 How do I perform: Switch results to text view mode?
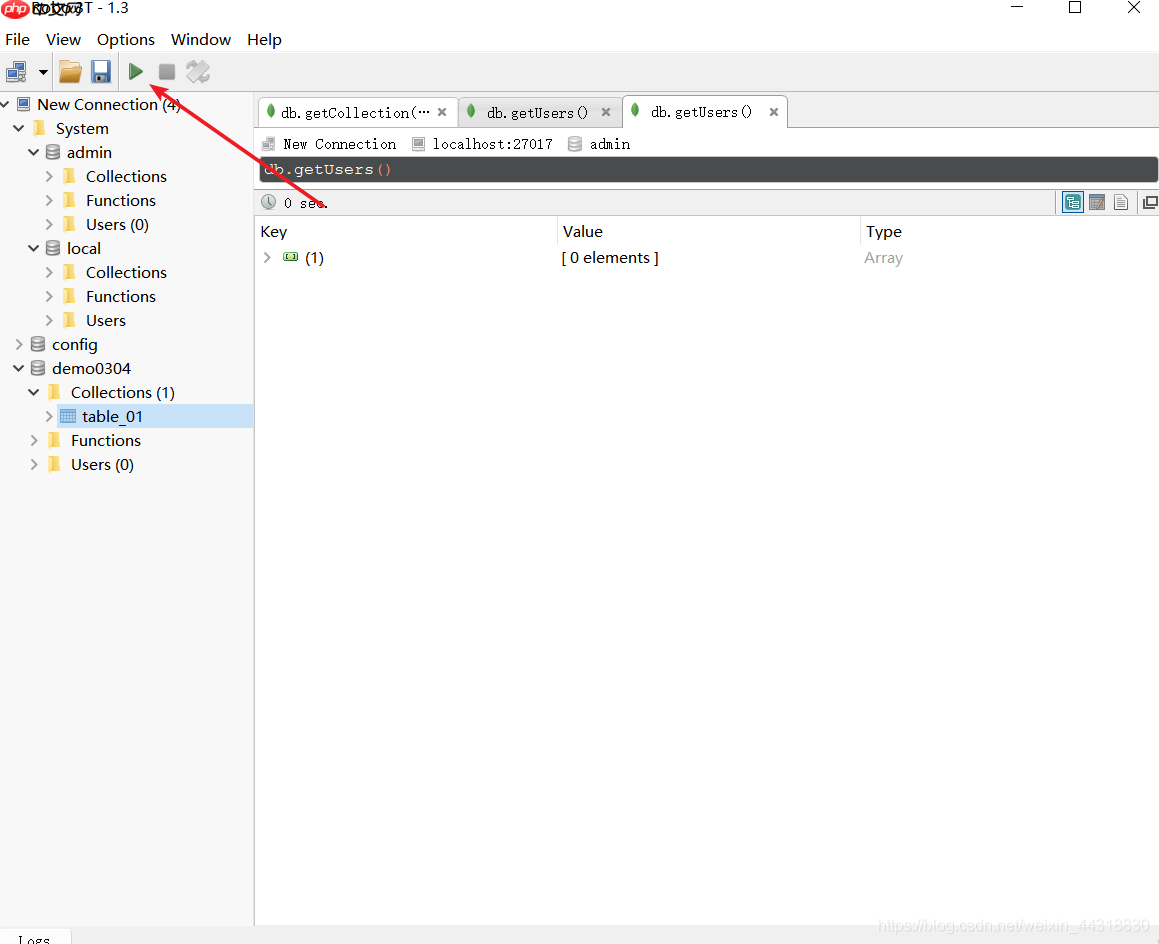point(1121,202)
